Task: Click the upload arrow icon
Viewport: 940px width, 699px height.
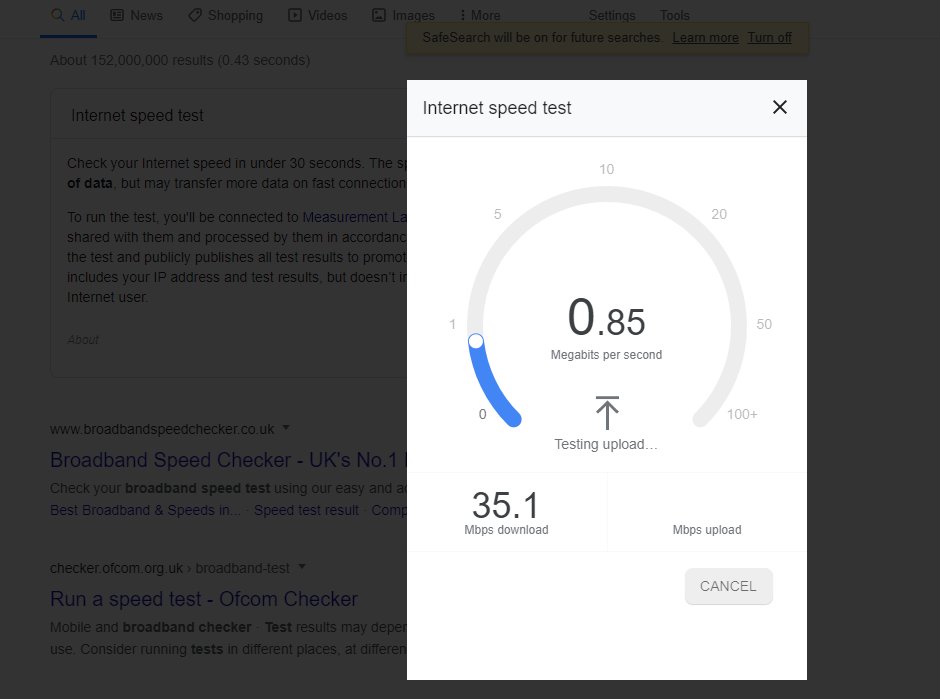Action: click(x=607, y=412)
